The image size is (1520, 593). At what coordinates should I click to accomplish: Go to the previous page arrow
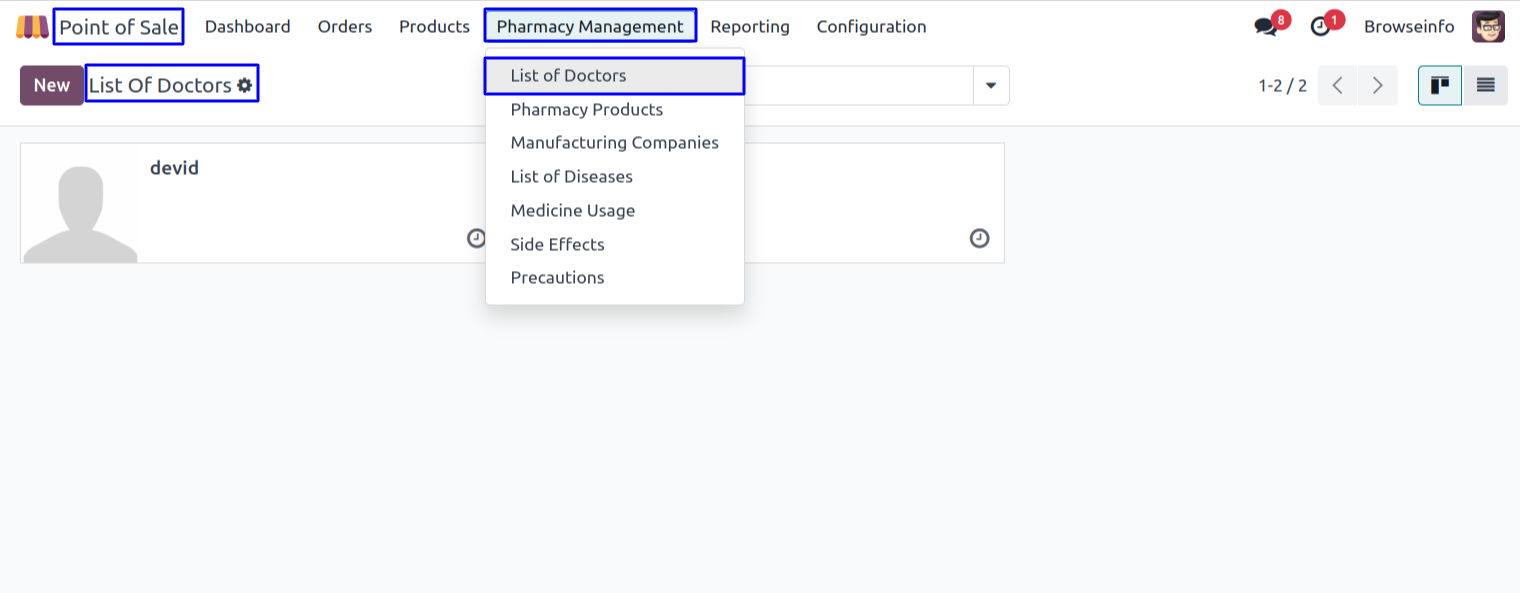point(1338,86)
